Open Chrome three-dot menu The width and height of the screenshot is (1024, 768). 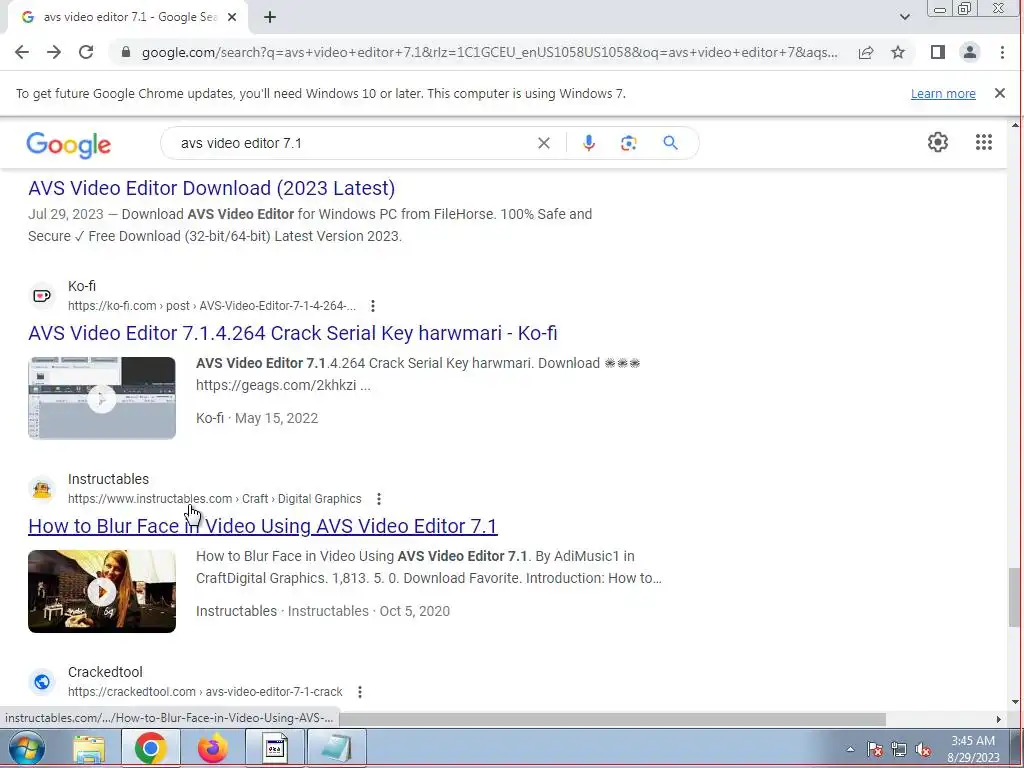tap(1002, 52)
